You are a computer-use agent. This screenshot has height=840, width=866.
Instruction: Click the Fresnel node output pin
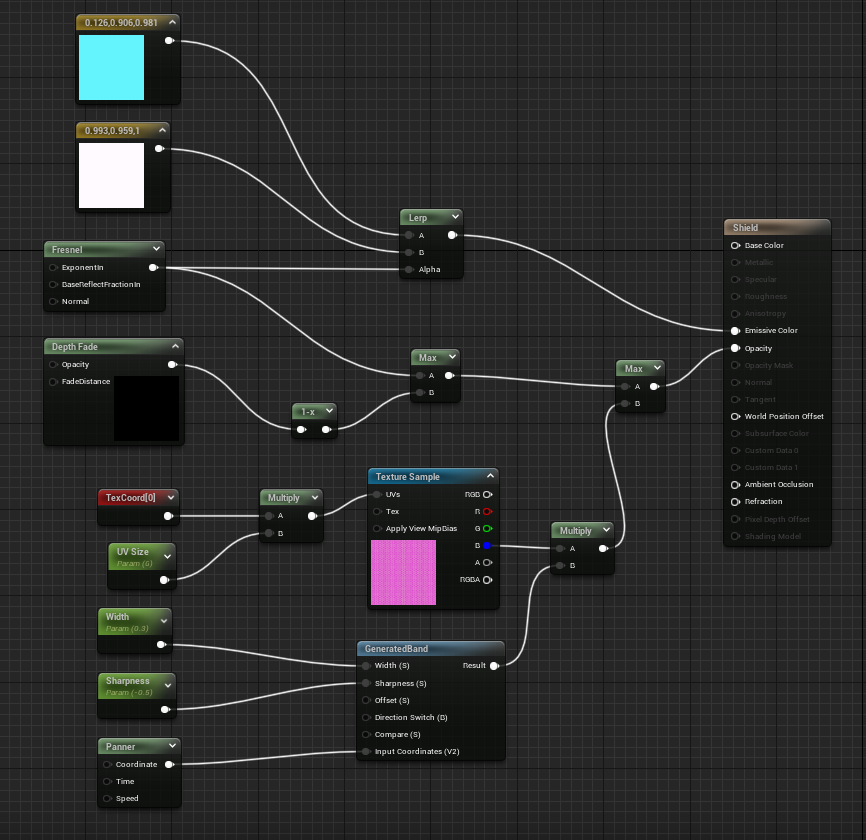(152, 268)
